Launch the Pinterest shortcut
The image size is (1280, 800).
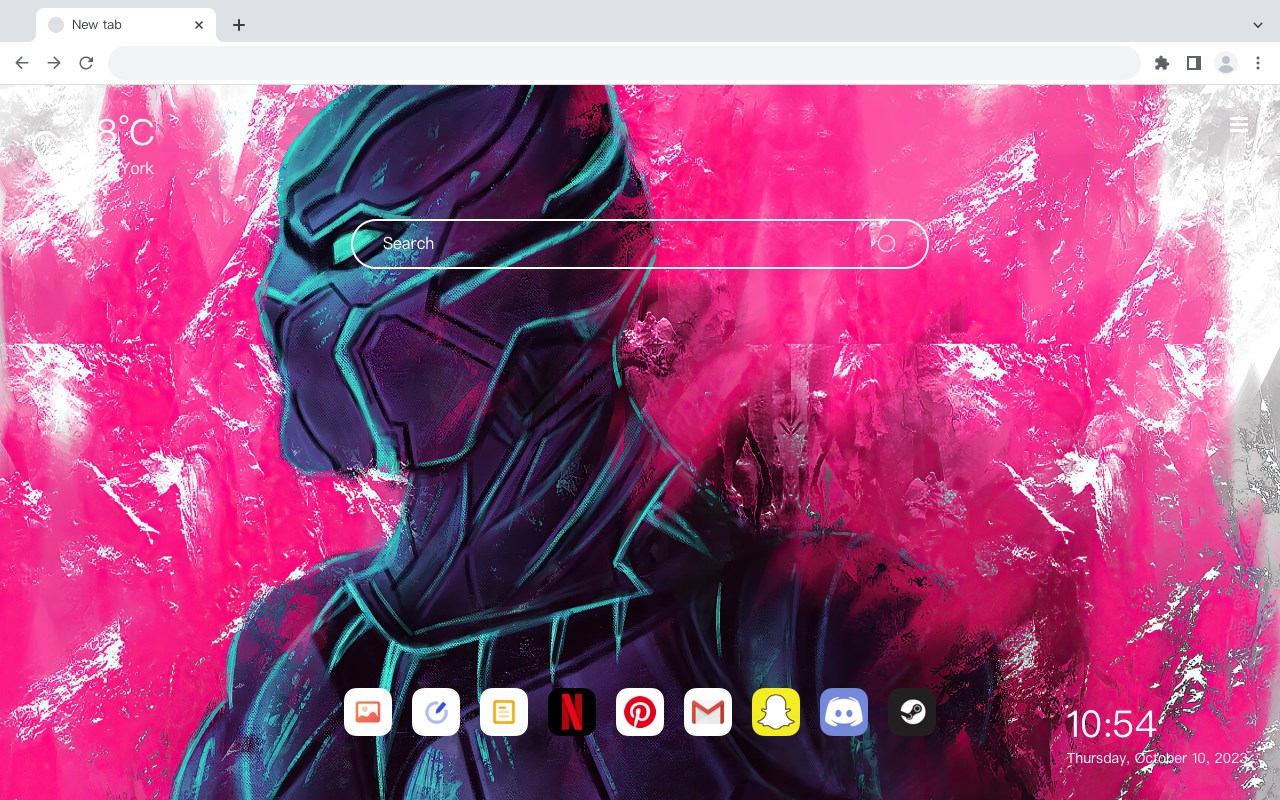640,712
